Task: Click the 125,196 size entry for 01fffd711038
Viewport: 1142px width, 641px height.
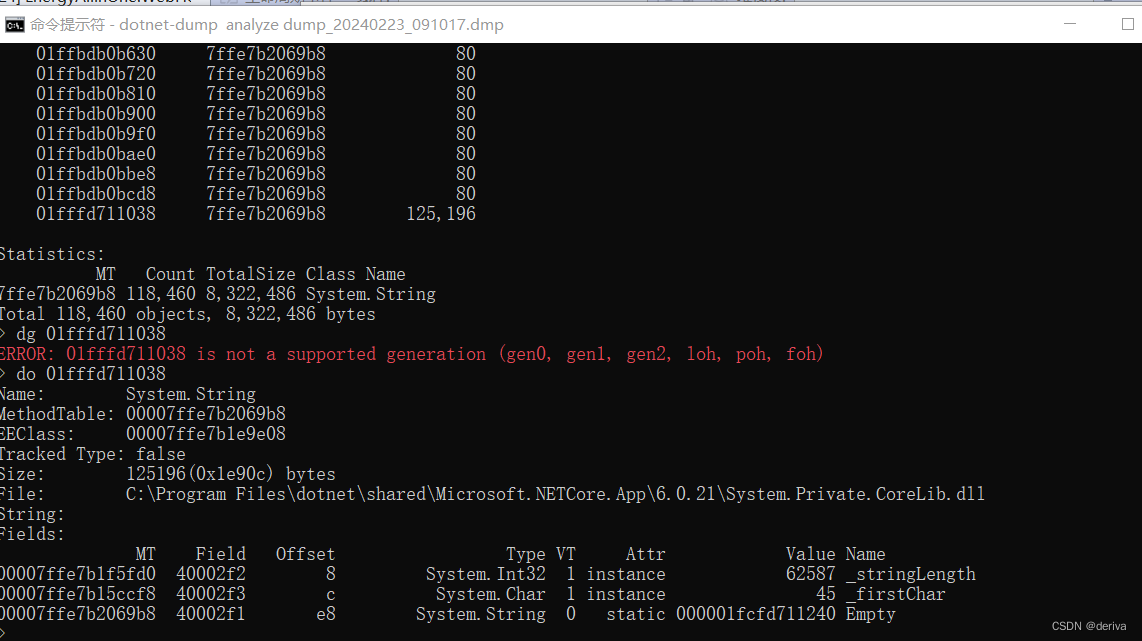Action: pyautogui.click(x=440, y=213)
